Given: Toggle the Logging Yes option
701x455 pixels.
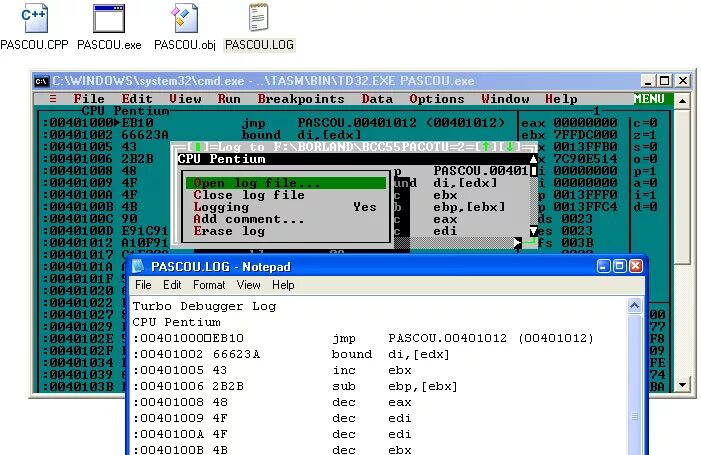Looking at the screenshot, I should click(286, 207).
